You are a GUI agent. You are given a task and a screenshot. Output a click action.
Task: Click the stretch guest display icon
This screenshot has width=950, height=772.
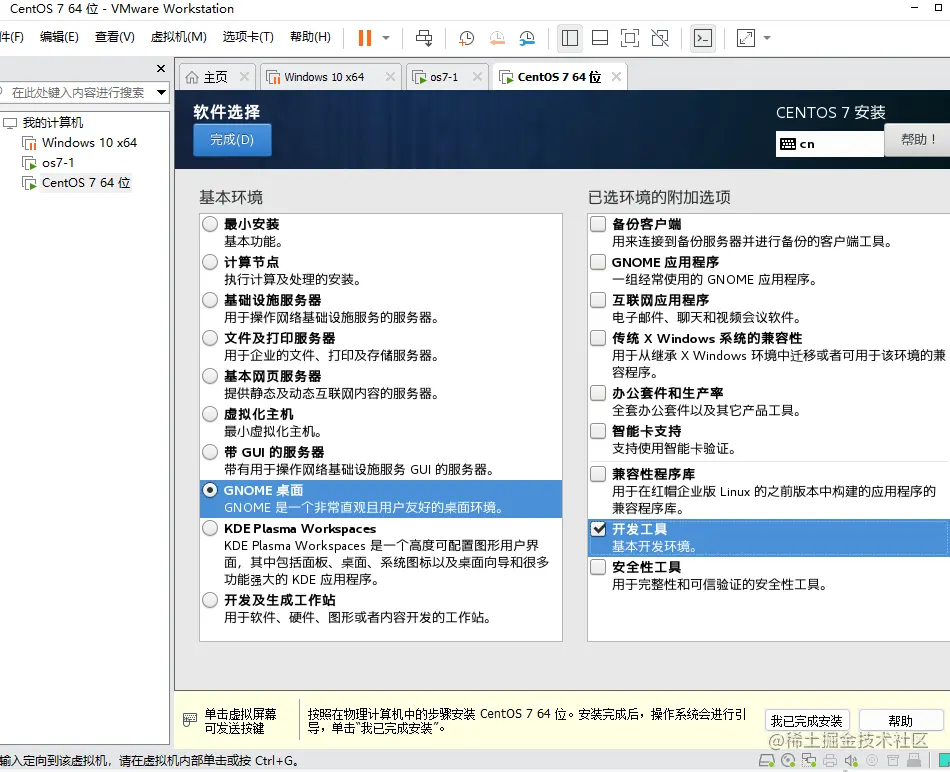click(x=746, y=38)
